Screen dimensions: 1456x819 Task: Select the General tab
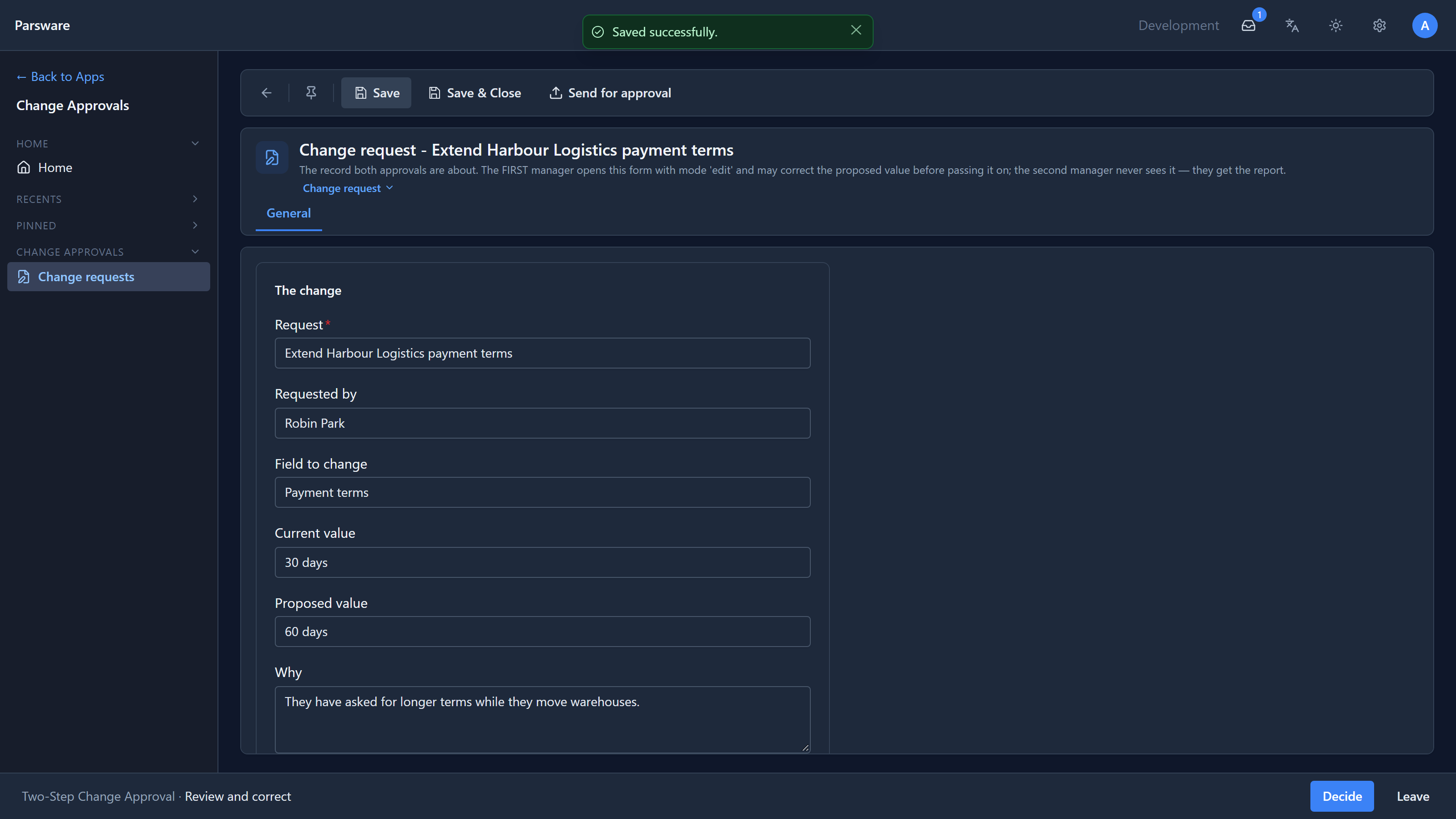tap(288, 213)
